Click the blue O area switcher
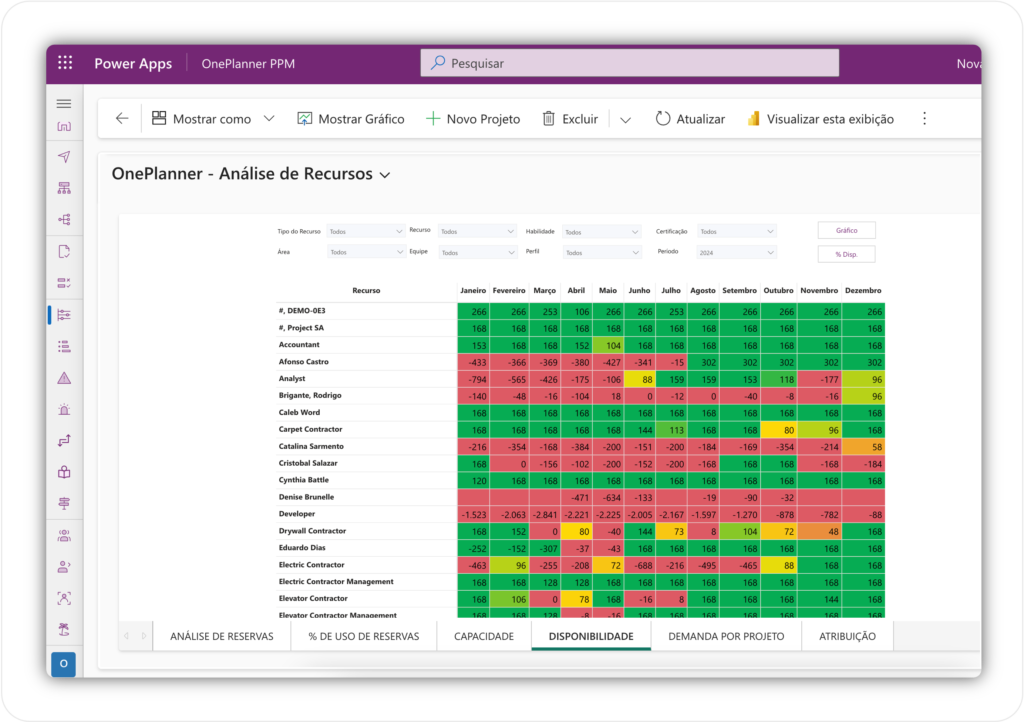The image size is (1024, 722). [63, 664]
